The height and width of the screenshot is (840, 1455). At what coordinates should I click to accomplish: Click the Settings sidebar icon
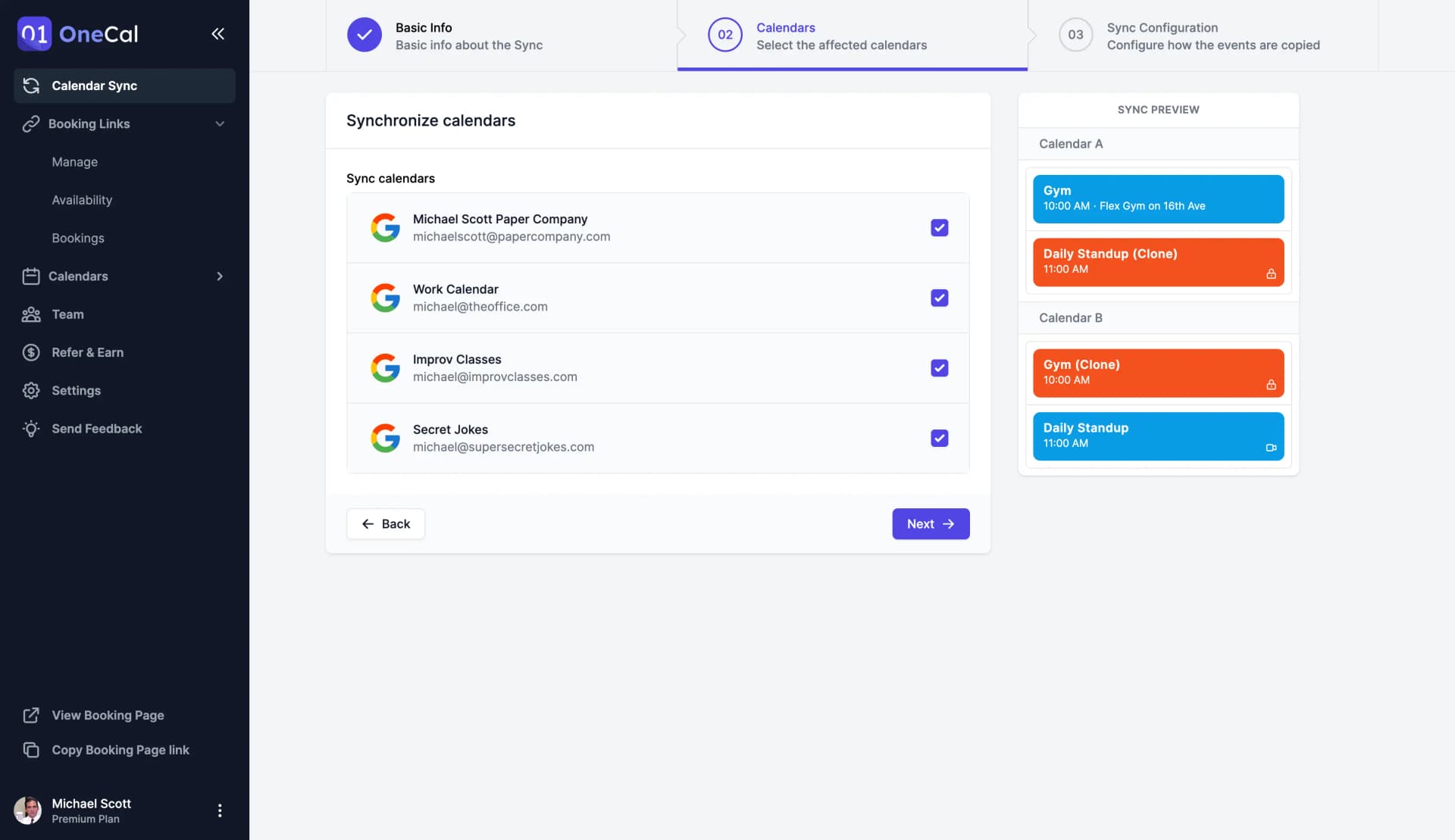(x=31, y=391)
